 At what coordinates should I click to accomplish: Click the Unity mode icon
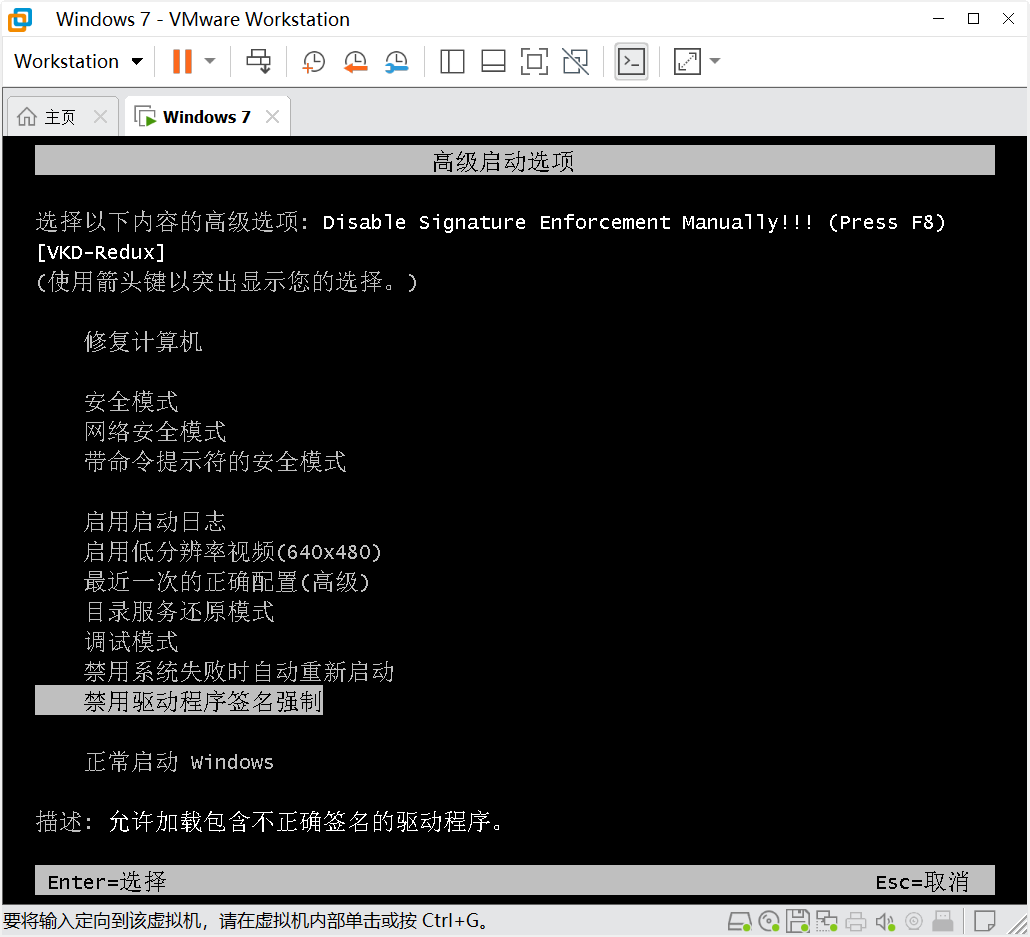pyautogui.click(x=575, y=62)
